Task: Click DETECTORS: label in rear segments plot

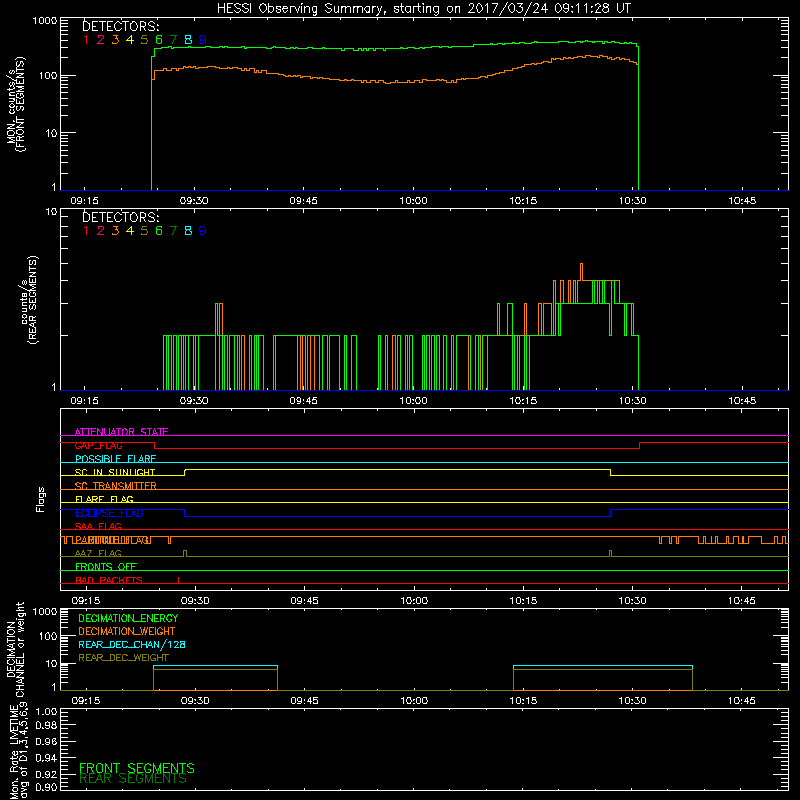Action: tap(120, 217)
